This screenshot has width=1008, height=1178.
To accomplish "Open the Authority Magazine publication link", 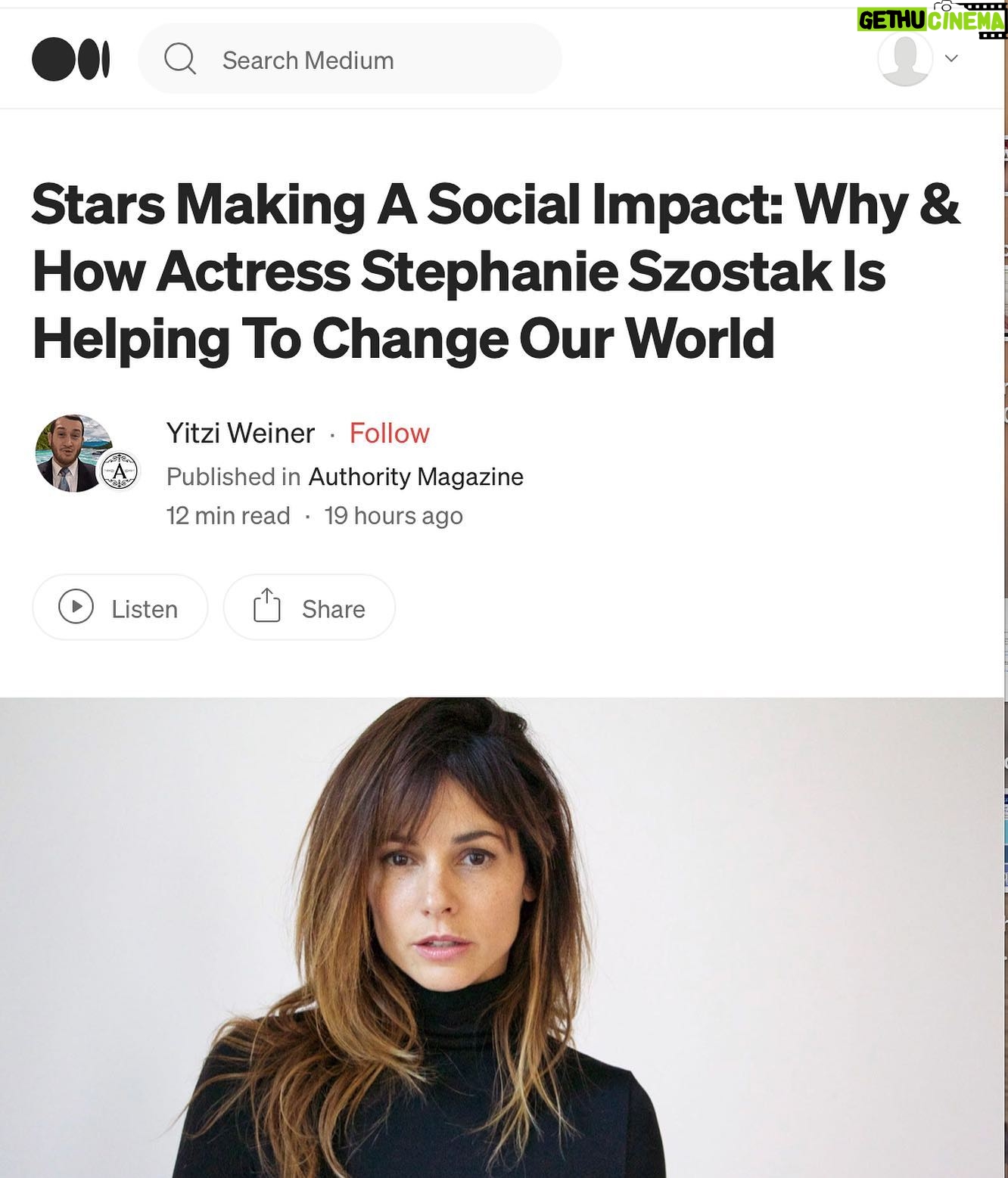I will [415, 477].
